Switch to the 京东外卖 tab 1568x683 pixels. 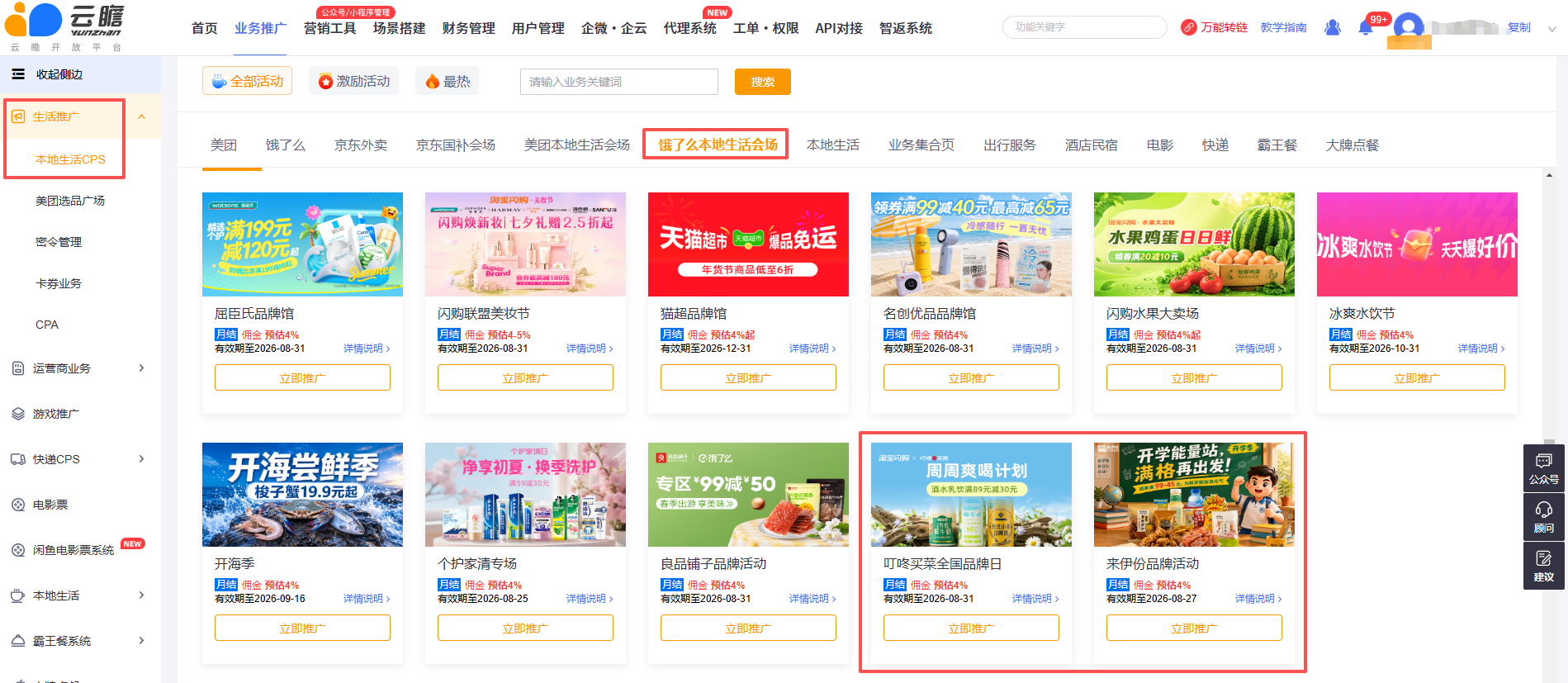click(361, 145)
